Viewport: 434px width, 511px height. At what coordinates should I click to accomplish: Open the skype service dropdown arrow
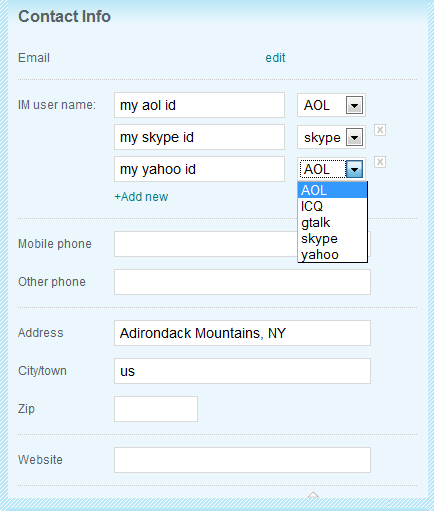coord(354,137)
